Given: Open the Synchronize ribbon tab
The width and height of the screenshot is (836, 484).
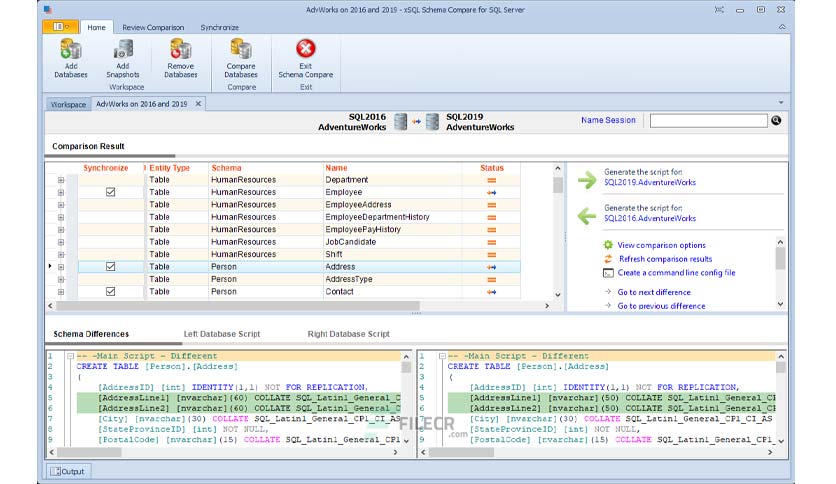Looking at the screenshot, I should (220, 27).
